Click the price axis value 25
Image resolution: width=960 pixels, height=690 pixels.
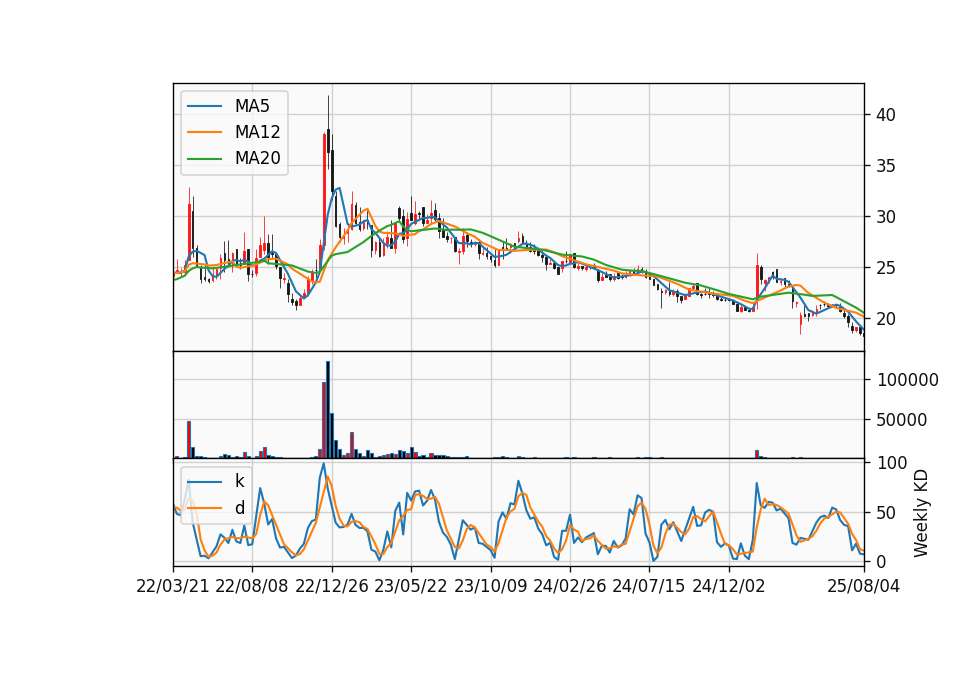tap(886, 268)
